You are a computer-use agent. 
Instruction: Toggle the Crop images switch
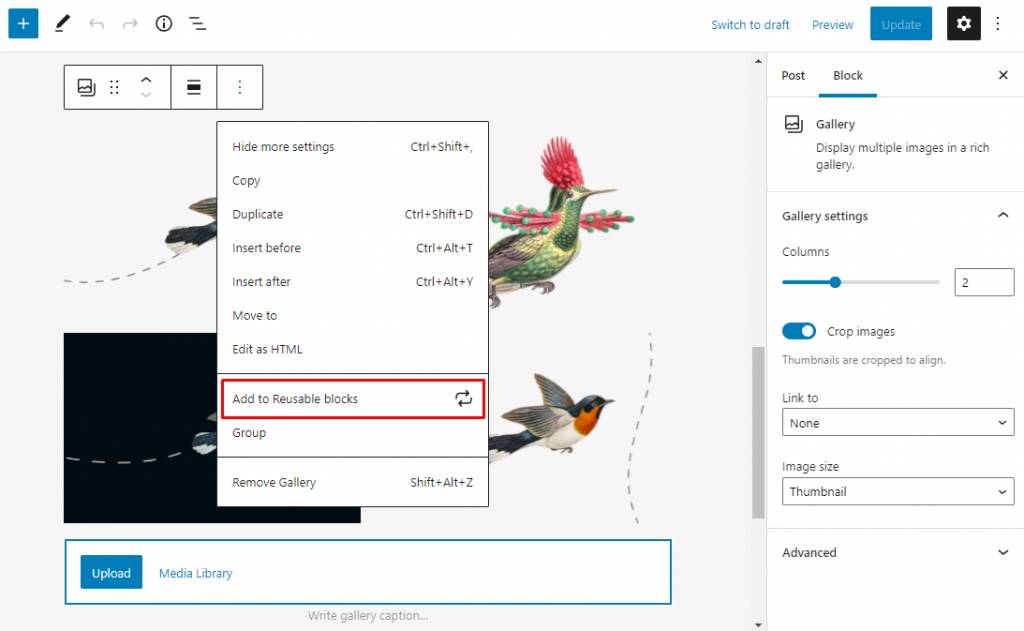799,331
